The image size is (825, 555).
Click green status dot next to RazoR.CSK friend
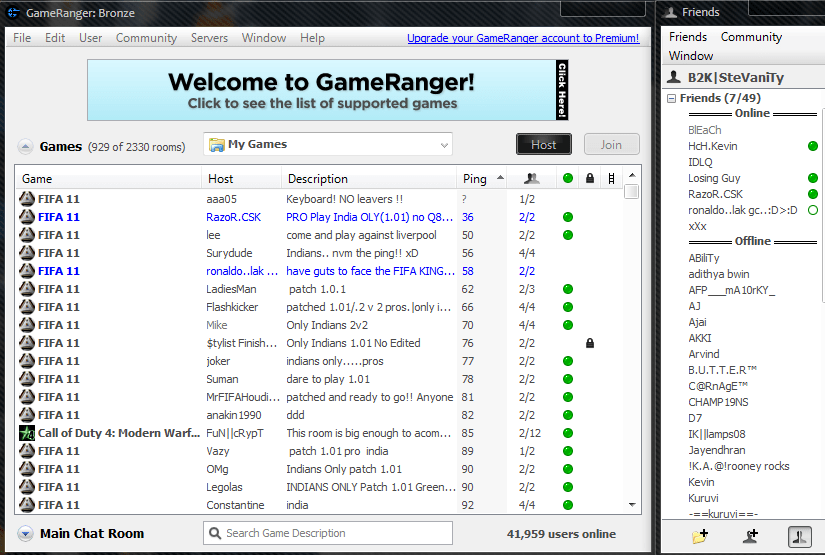[813, 194]
